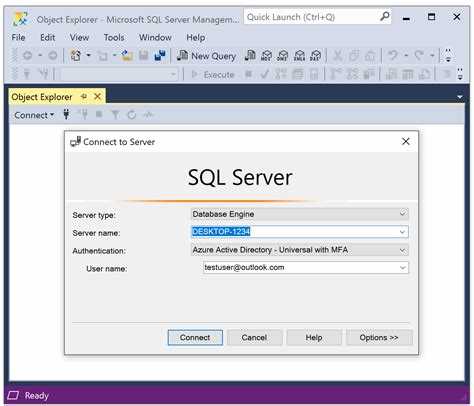Click the Open File folder icon
The width and height of the screenshot is (474, 406).
[127, 55]
